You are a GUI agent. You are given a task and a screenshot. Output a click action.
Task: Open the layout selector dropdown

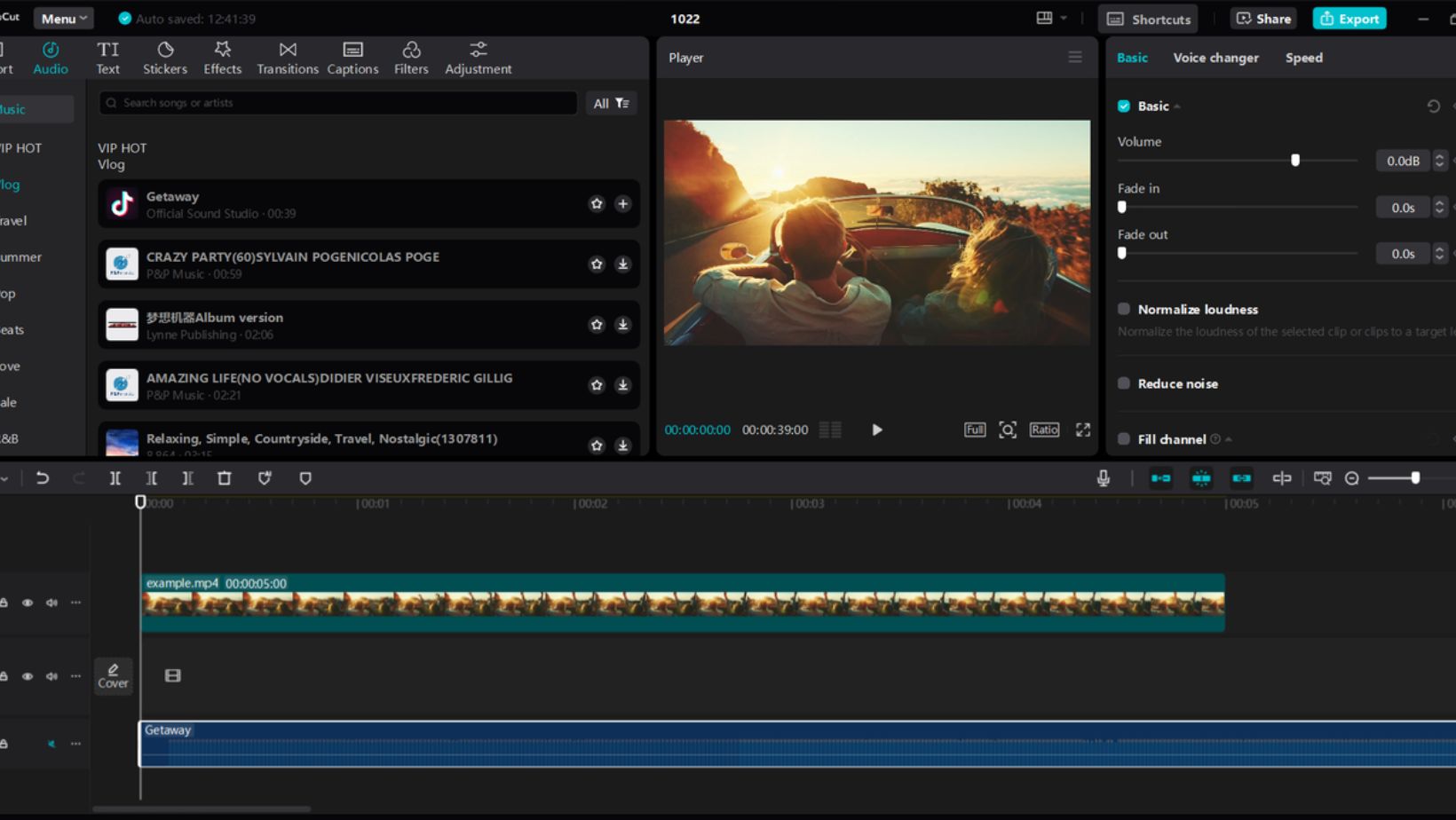coord(1051,18)
